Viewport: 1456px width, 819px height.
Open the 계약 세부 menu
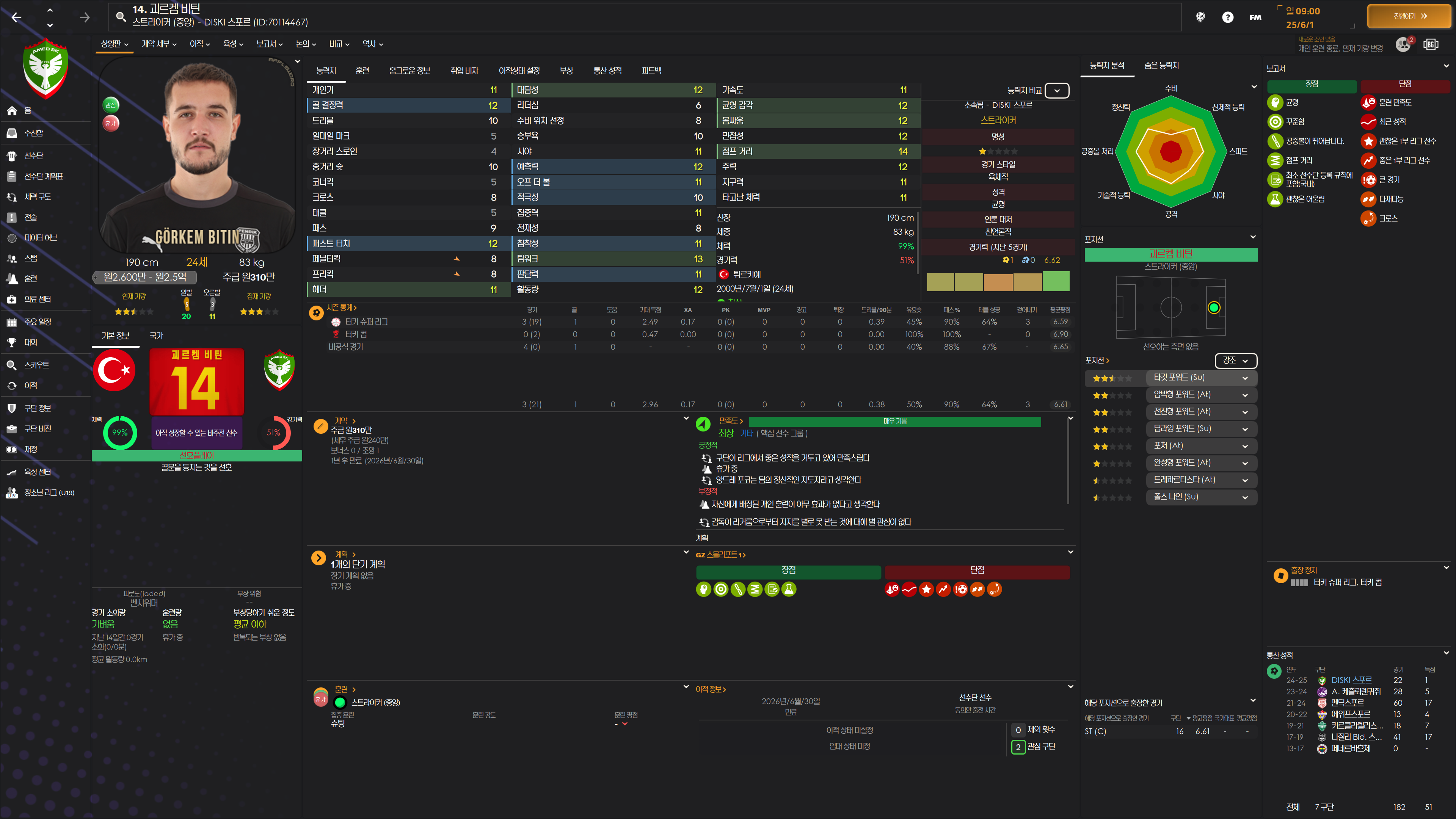pyautogui.click(x=159, y=44)
